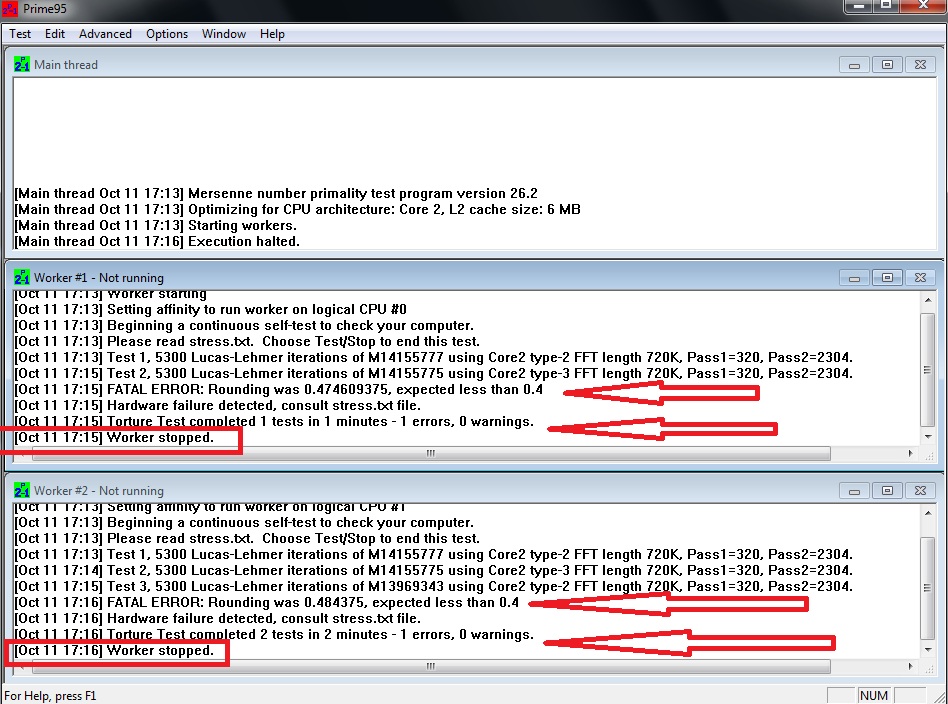Image resolution: width=948 pixels, height=704 pixels.
Task: Click Worker #1 horizontal scroll right arrow
Action: [911, 453]
